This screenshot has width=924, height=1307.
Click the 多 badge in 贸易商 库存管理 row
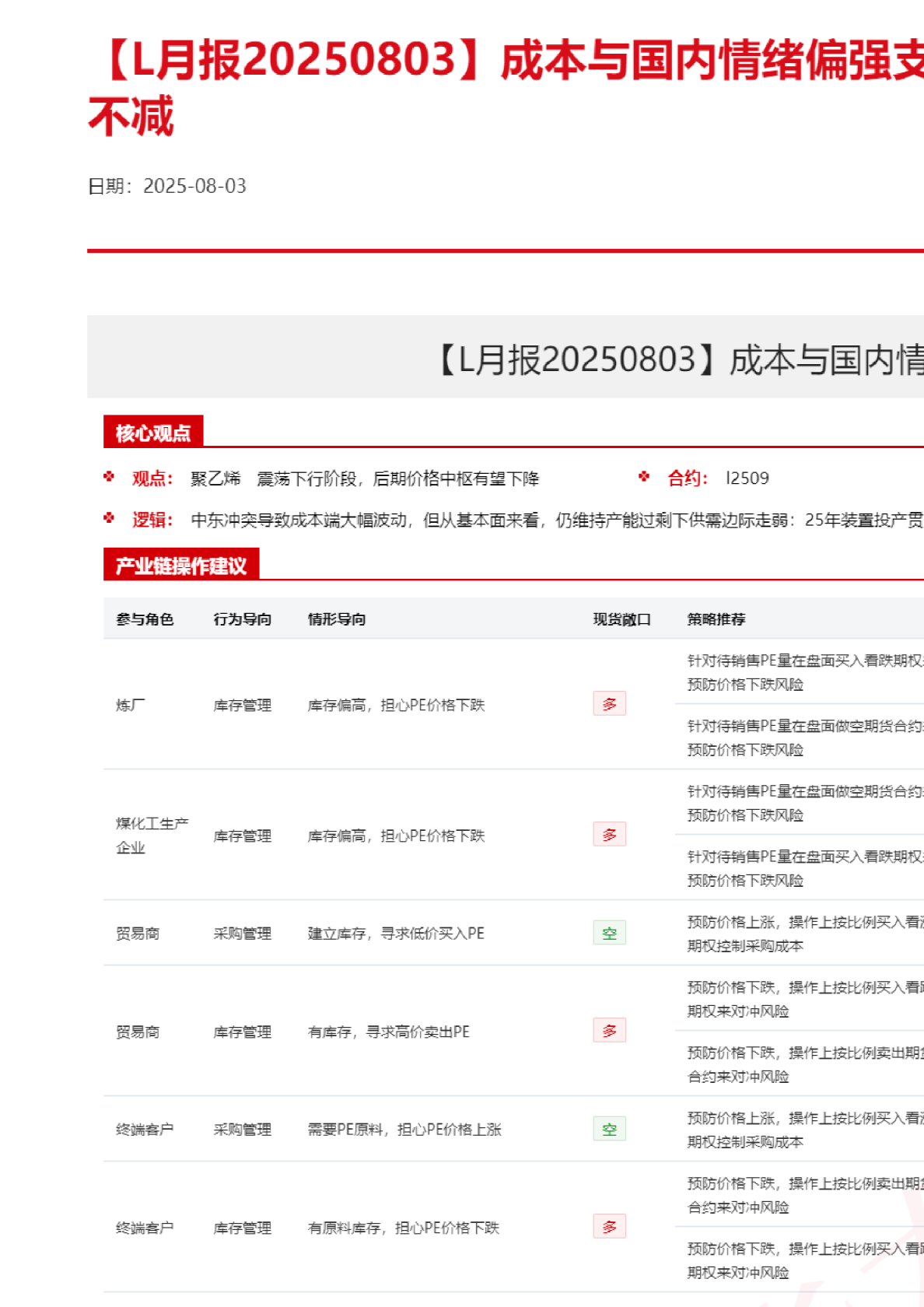click(609, 1031)
